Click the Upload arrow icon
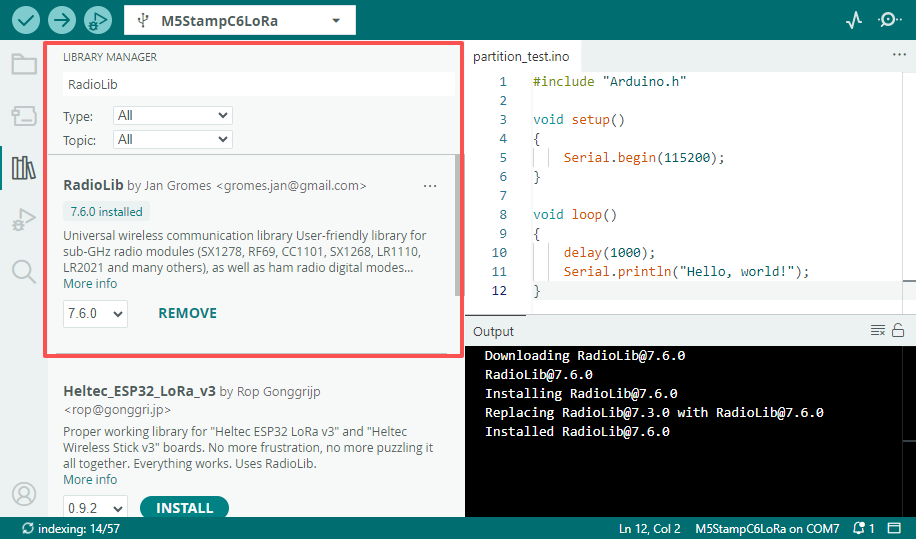The image size is (916, 539). (61, 20)
